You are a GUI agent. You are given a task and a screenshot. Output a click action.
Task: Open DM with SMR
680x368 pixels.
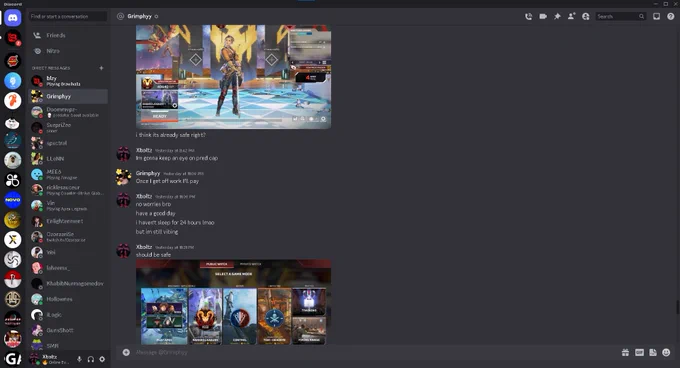[x=68, y=345]
